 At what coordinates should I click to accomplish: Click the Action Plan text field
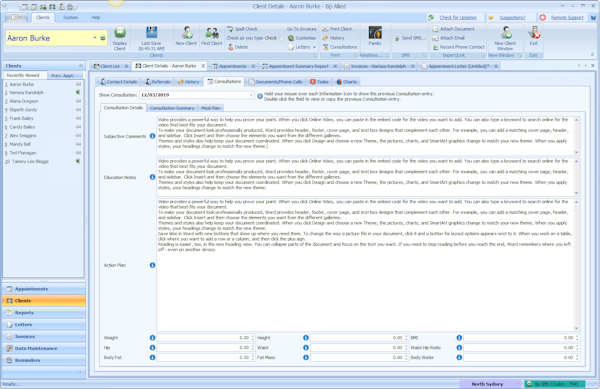tap(366, 265)
